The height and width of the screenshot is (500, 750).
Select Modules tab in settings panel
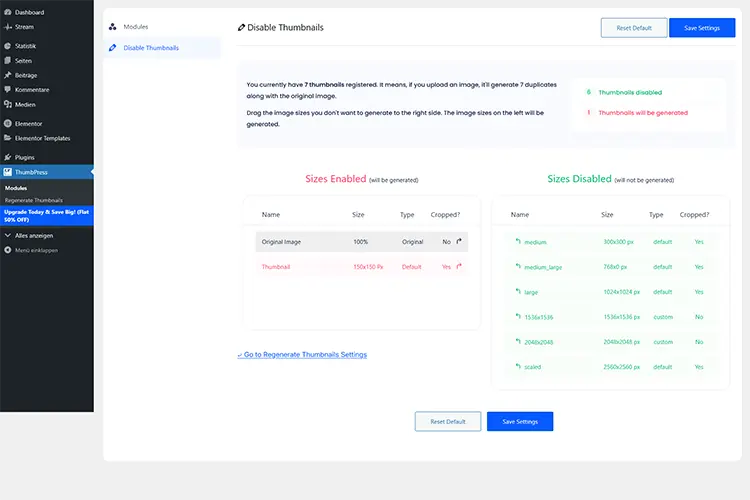(x=162, y=27)
